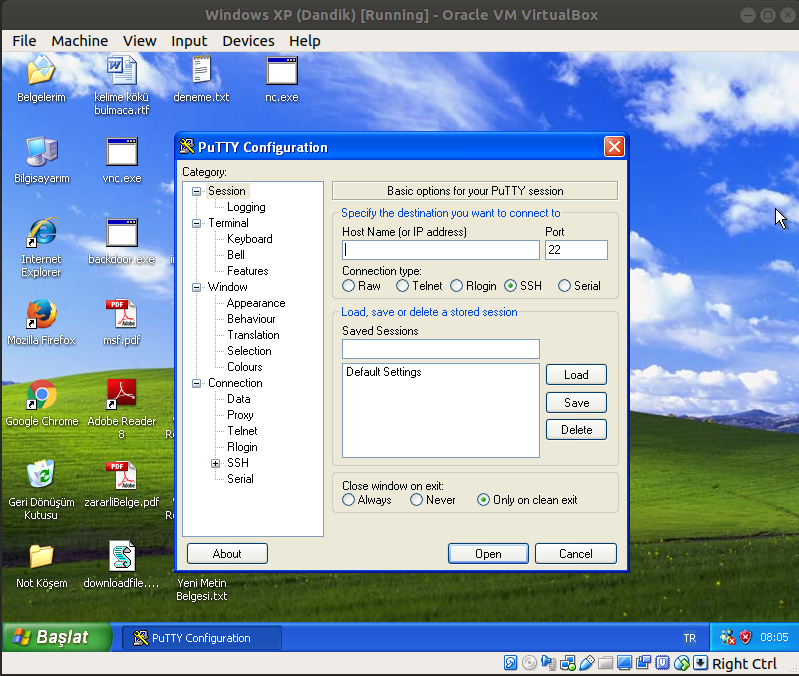This screenshot has width=799, height=676.
Task: Focus the Host Name input field
Action: 441,250
